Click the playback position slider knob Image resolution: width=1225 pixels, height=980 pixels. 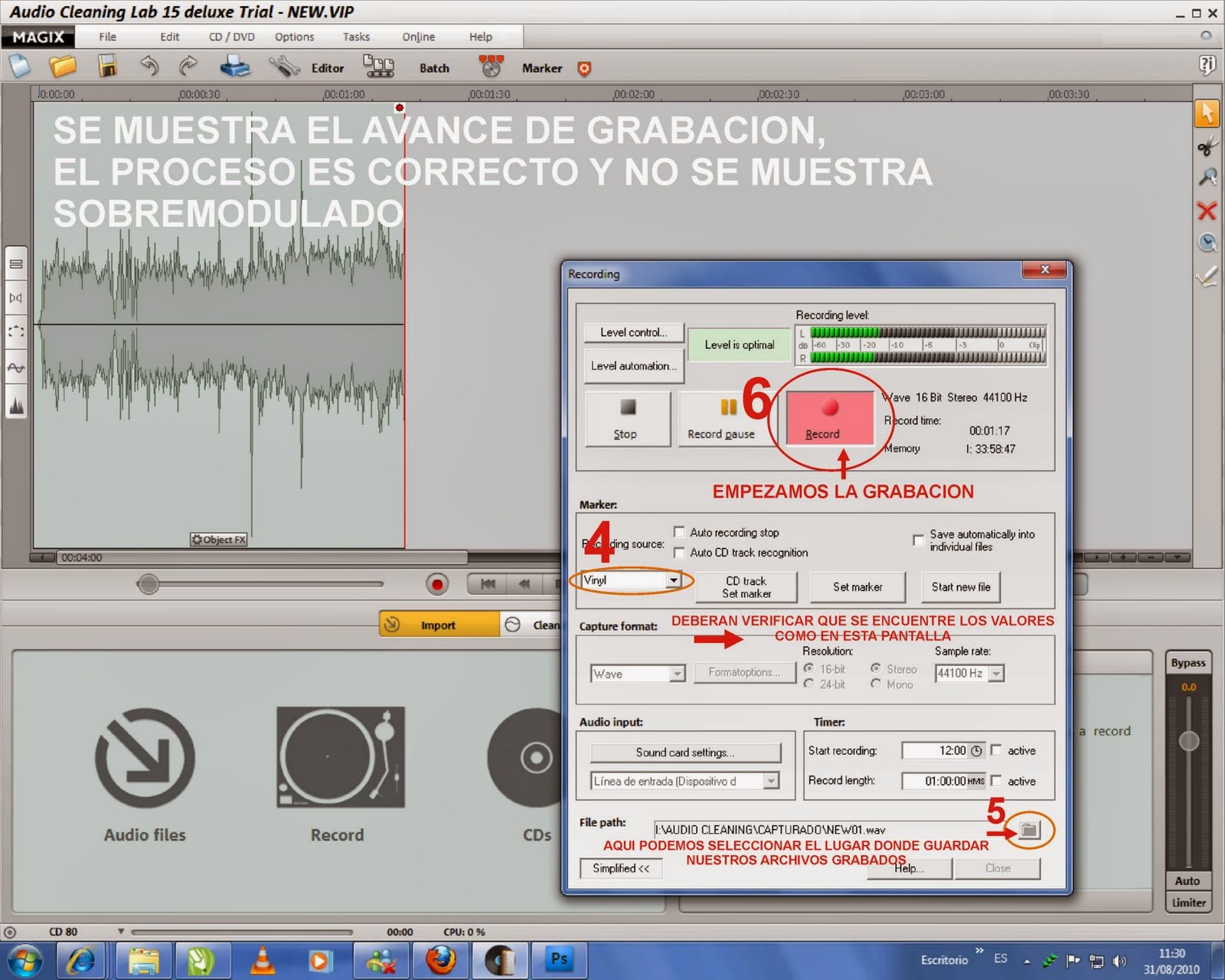(148, 585)
